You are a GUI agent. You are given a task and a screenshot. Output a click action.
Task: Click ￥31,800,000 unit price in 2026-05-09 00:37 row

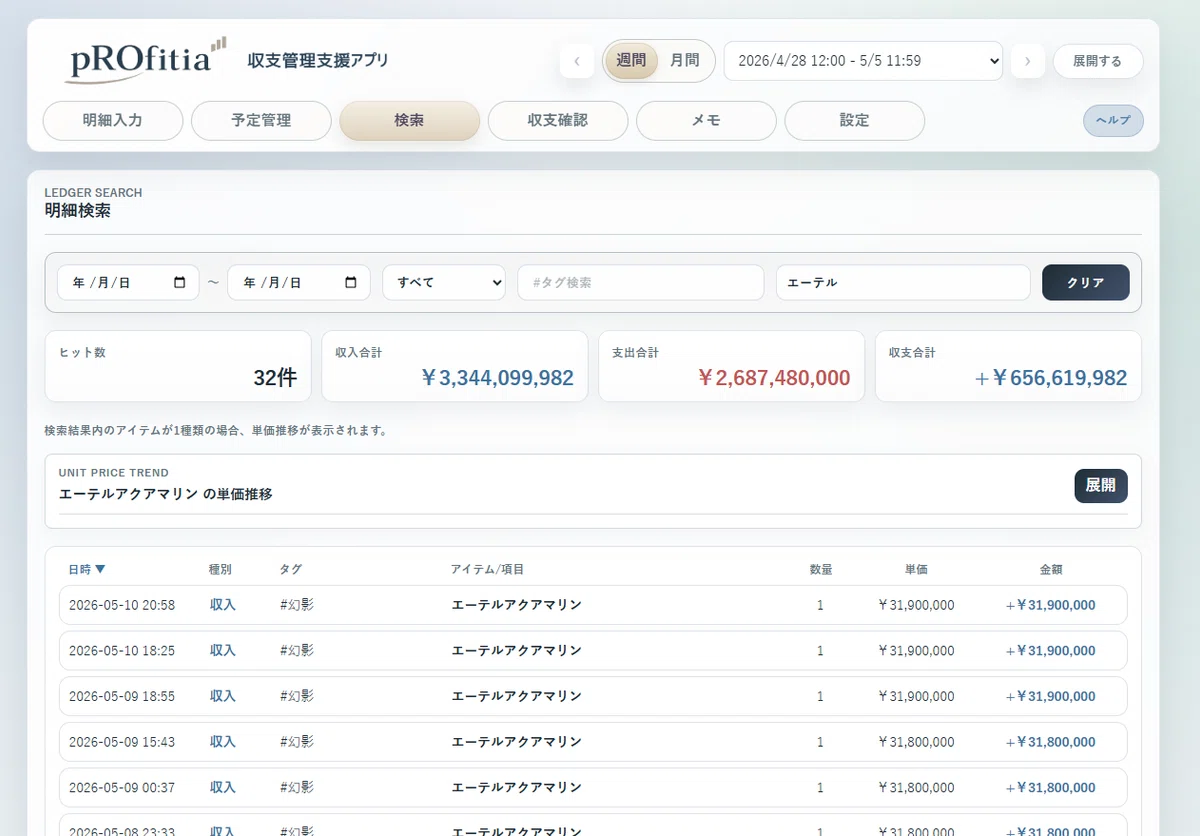[x=916, y=788]
